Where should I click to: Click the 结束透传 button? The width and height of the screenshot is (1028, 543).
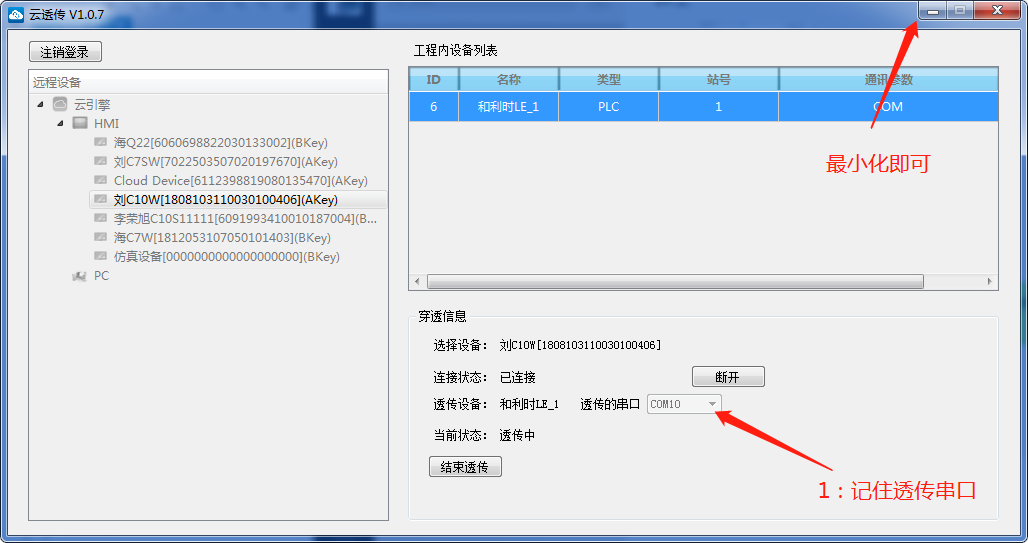point(465,467)
